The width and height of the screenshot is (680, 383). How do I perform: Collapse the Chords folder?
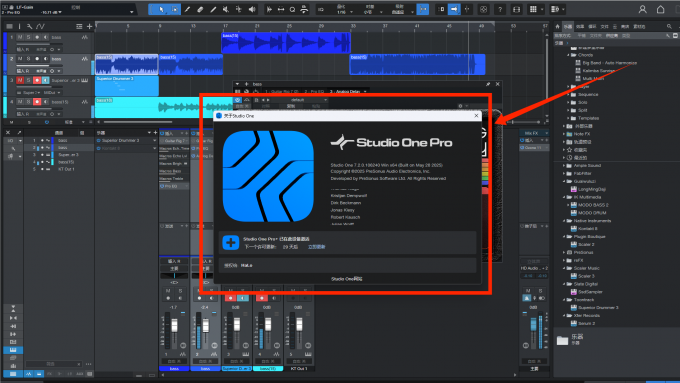tap(568, 55)
